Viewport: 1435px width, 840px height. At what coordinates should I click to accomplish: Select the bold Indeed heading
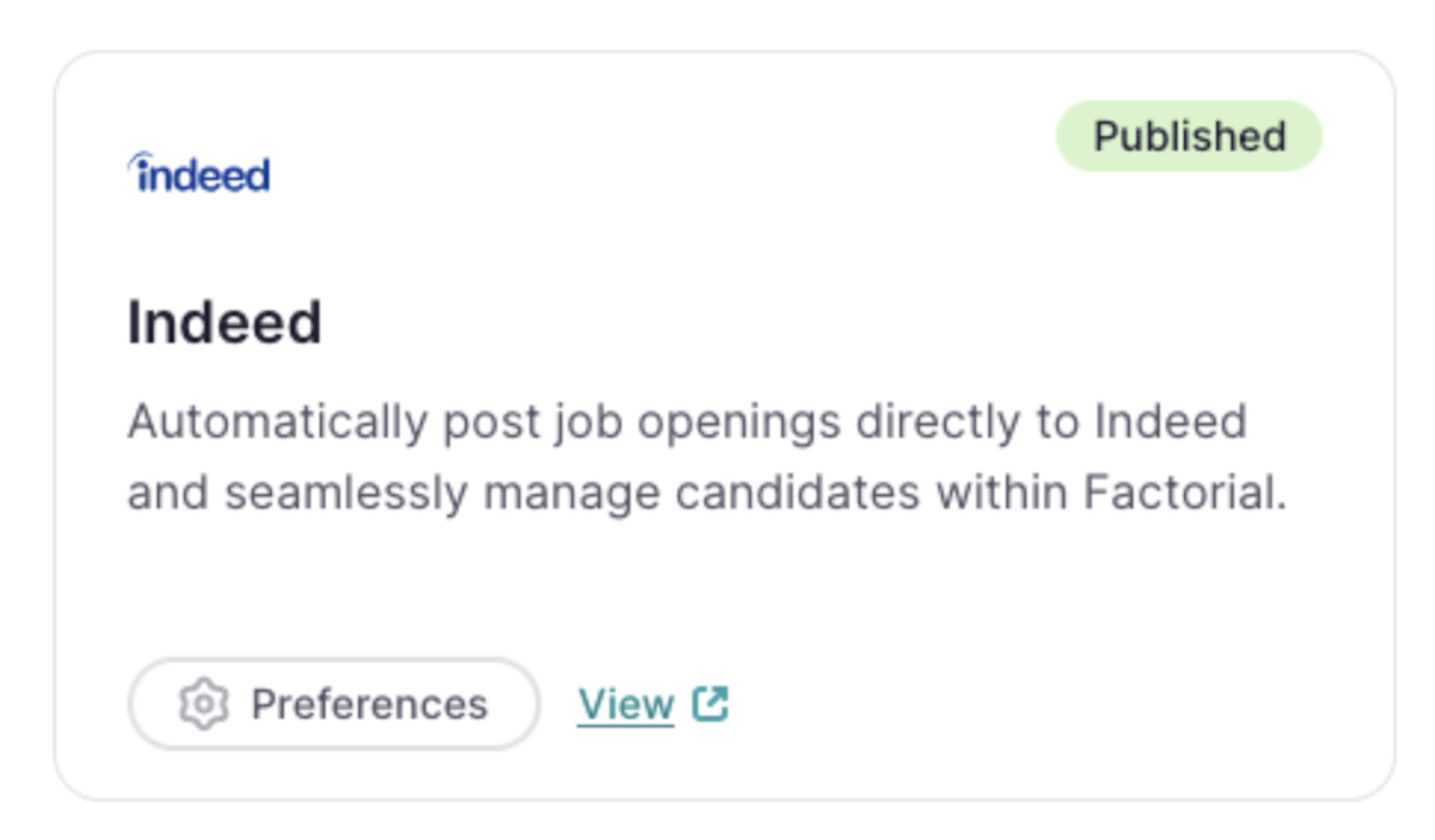click(x=224, y=322)
